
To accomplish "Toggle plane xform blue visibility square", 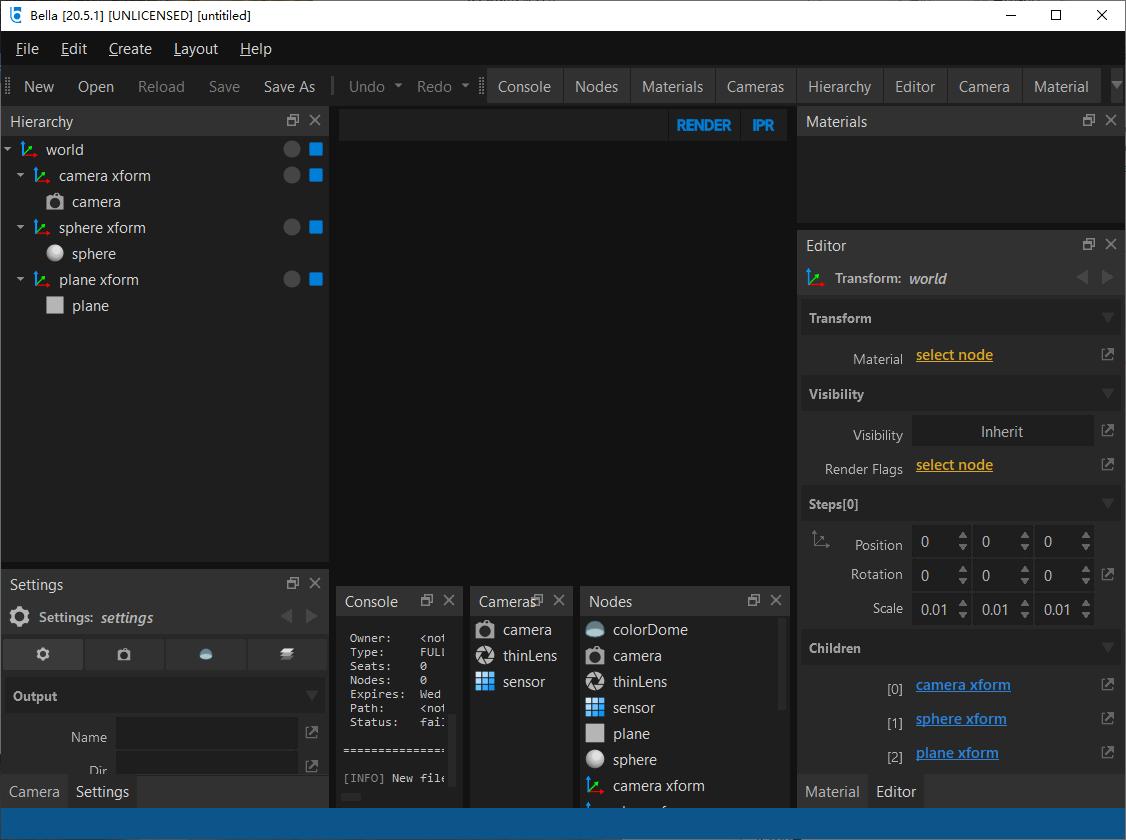I will tap(316, 279).
